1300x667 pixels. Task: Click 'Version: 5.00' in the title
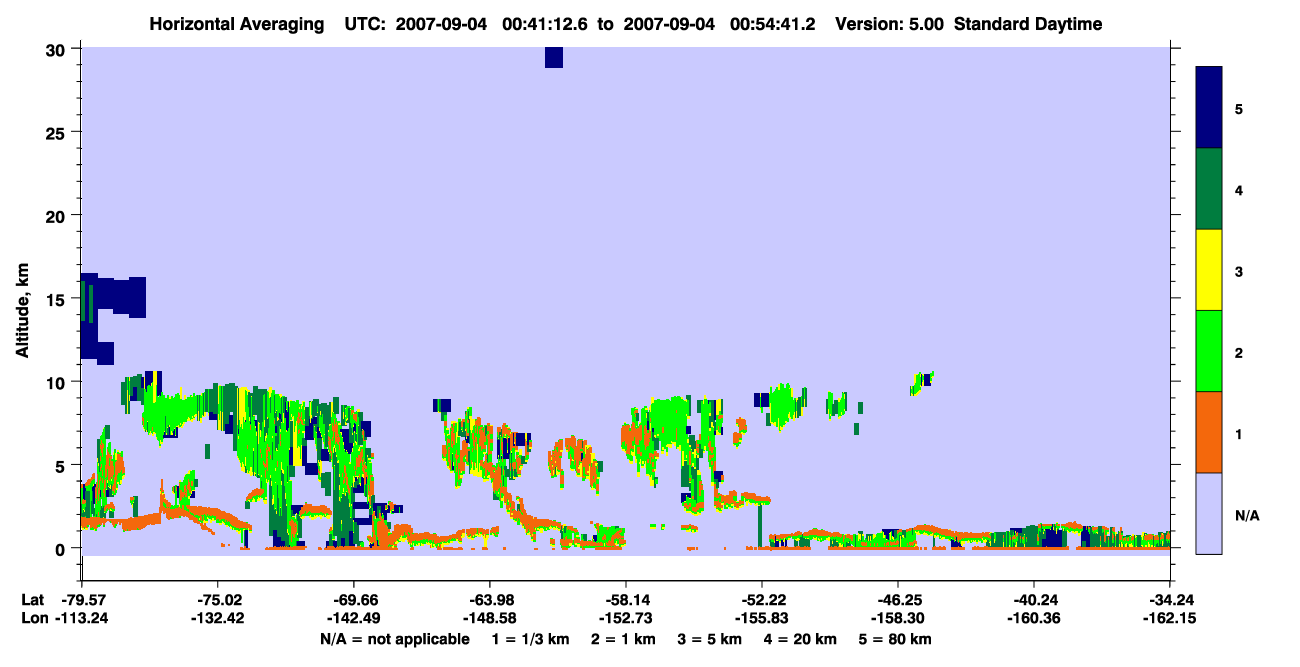pos(891,24)
